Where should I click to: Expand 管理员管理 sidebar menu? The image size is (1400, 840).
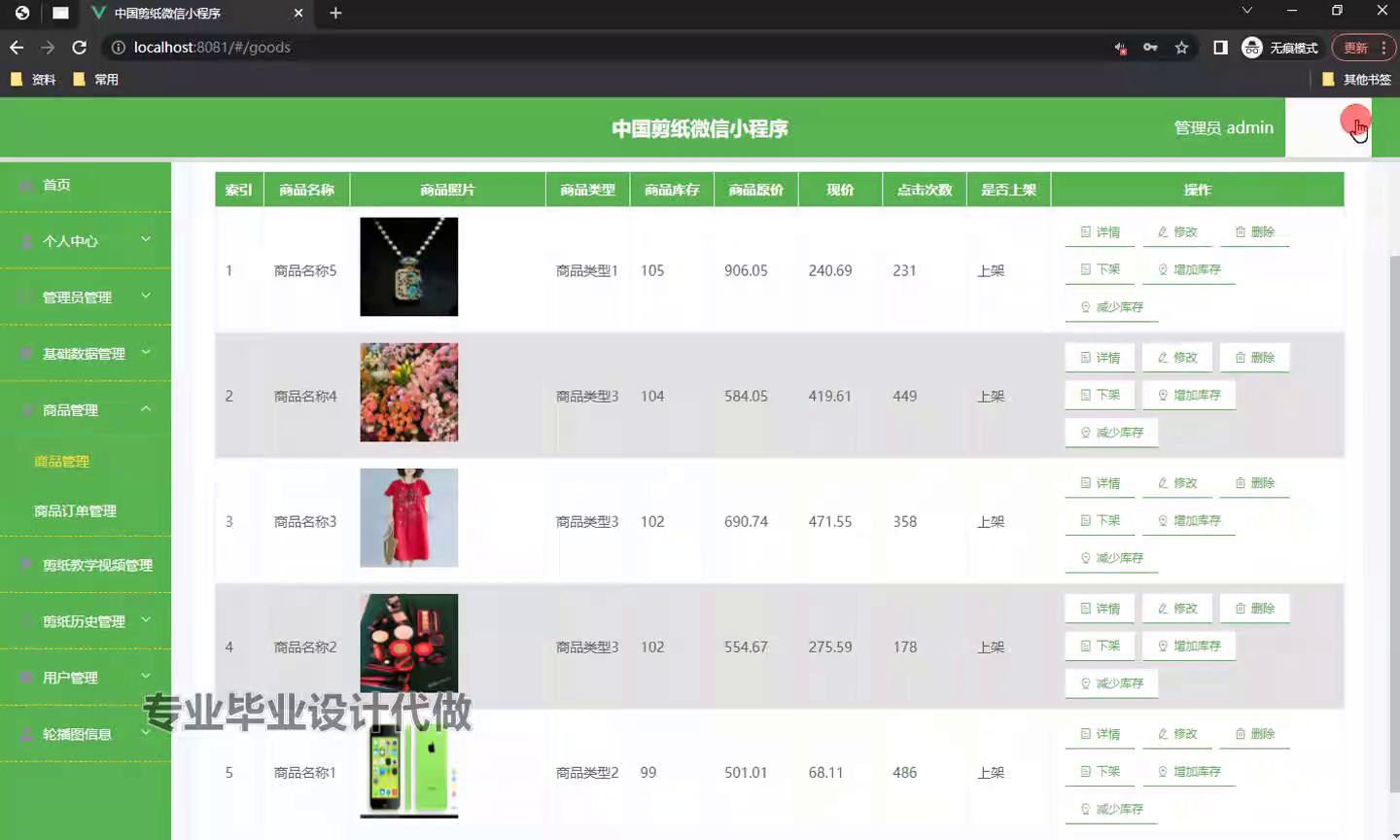86,297
